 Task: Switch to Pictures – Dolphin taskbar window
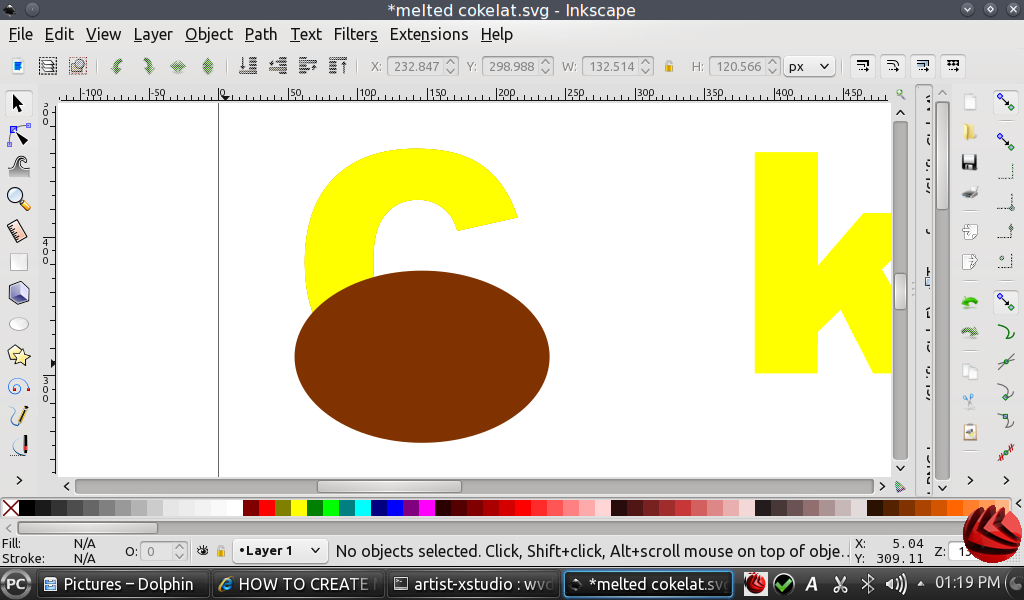(x=123, y=584)
